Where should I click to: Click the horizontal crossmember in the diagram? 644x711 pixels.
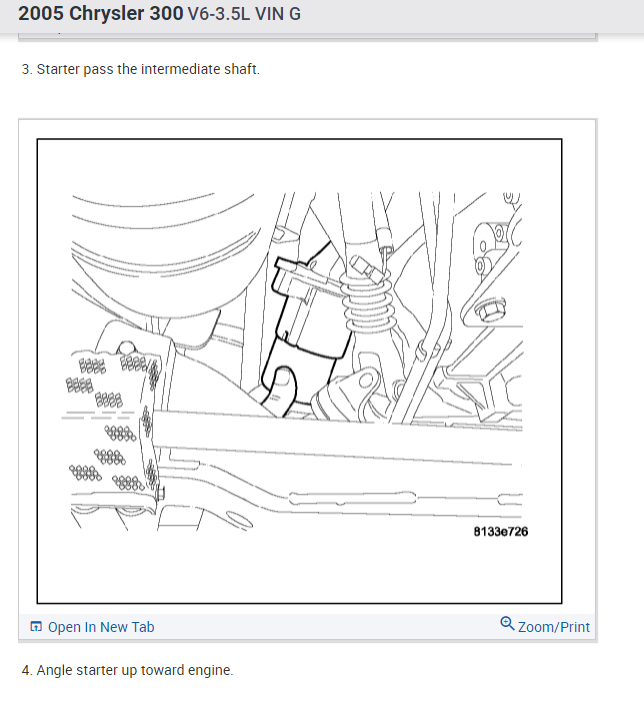(336, 438)
